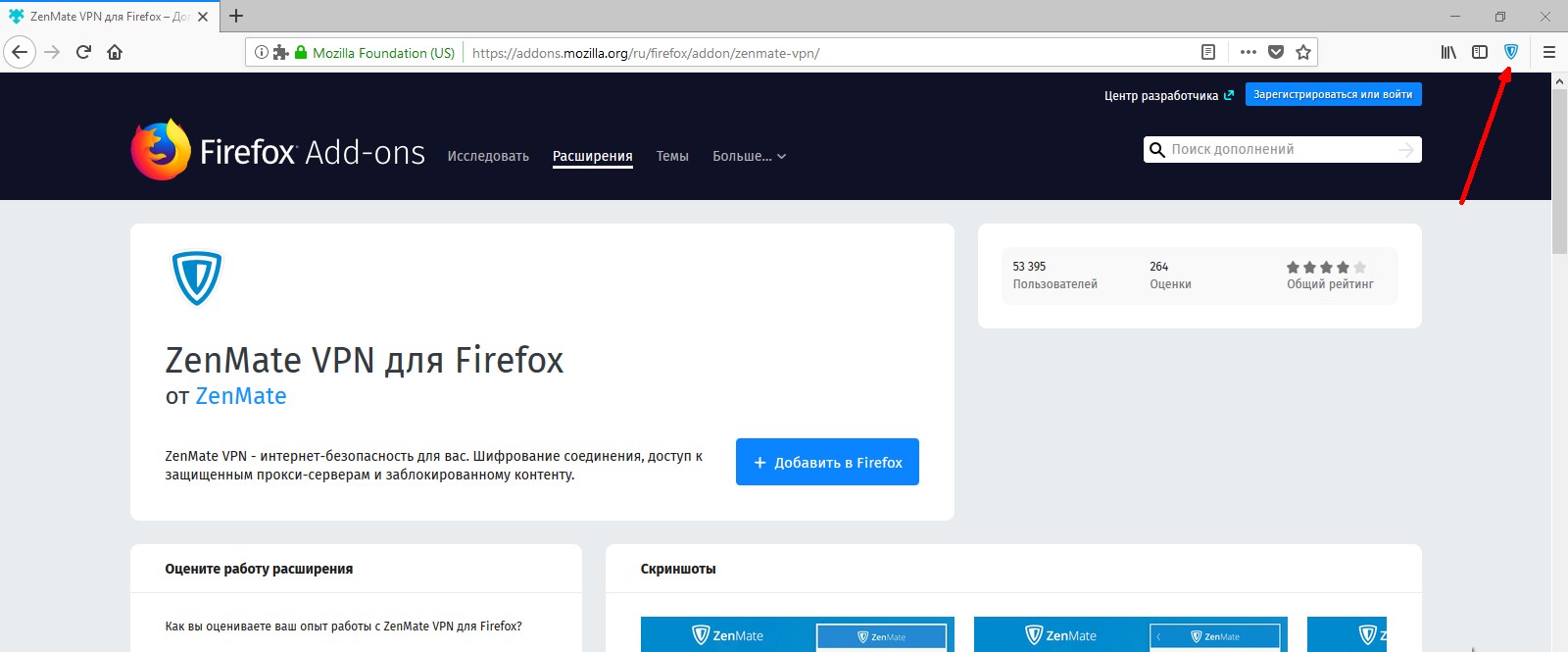Viewport: 1568px width, 652px height.
Task: Click the Firefox Add-ons logo
Action: click(278, 150)
